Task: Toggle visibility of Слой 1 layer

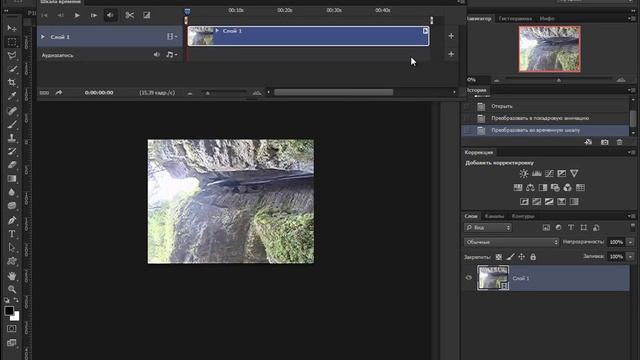Action: [469, 278]
